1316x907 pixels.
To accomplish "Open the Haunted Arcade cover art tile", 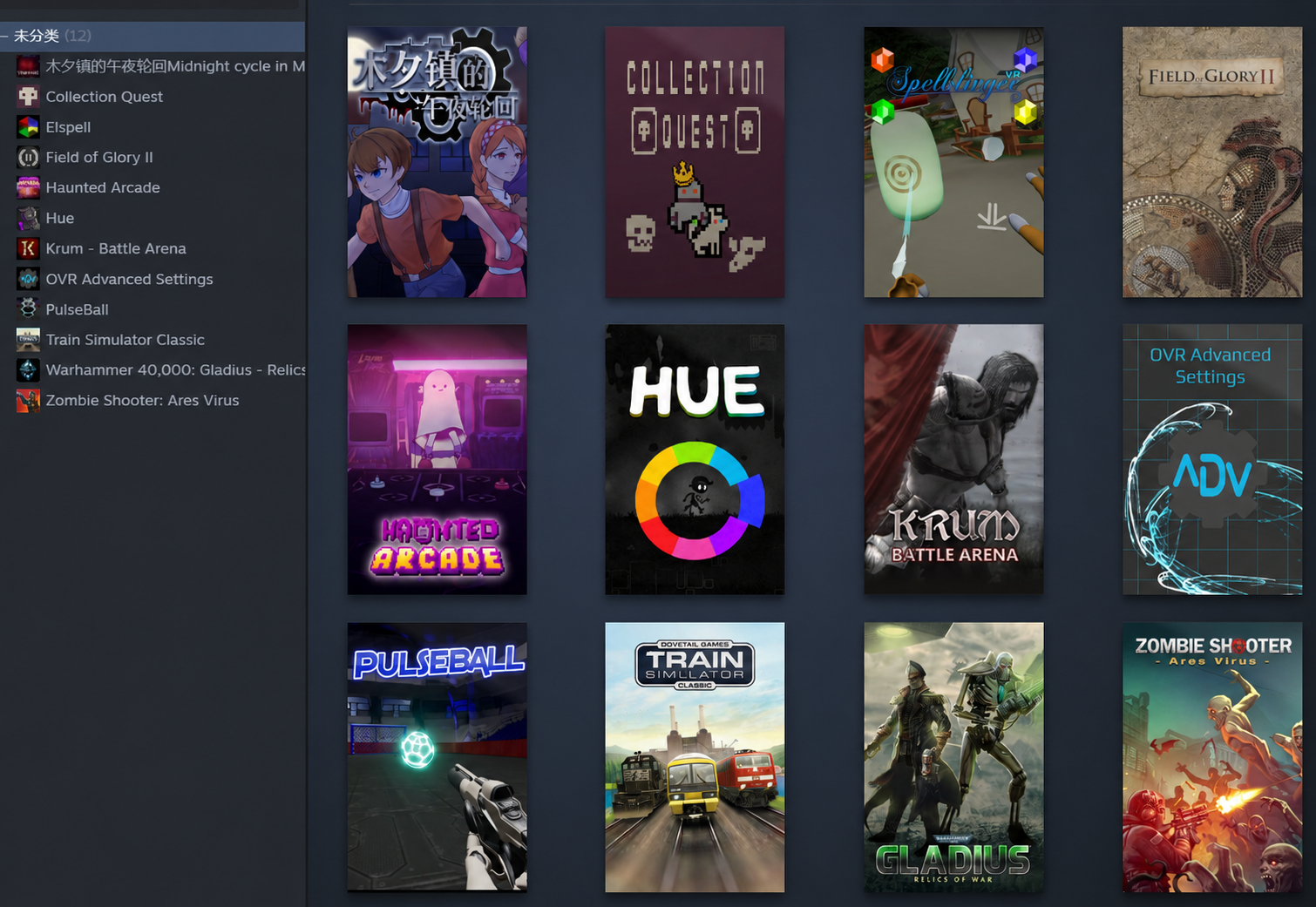I will click(437, 460).
